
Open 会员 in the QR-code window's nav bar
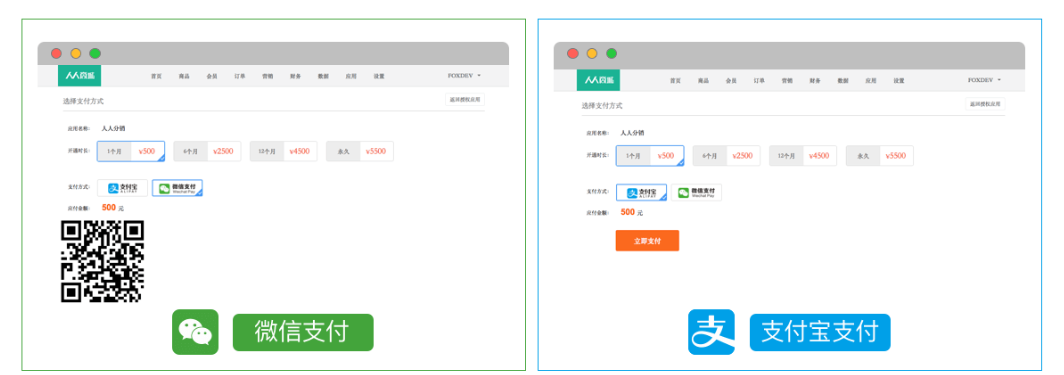[212, 77]
